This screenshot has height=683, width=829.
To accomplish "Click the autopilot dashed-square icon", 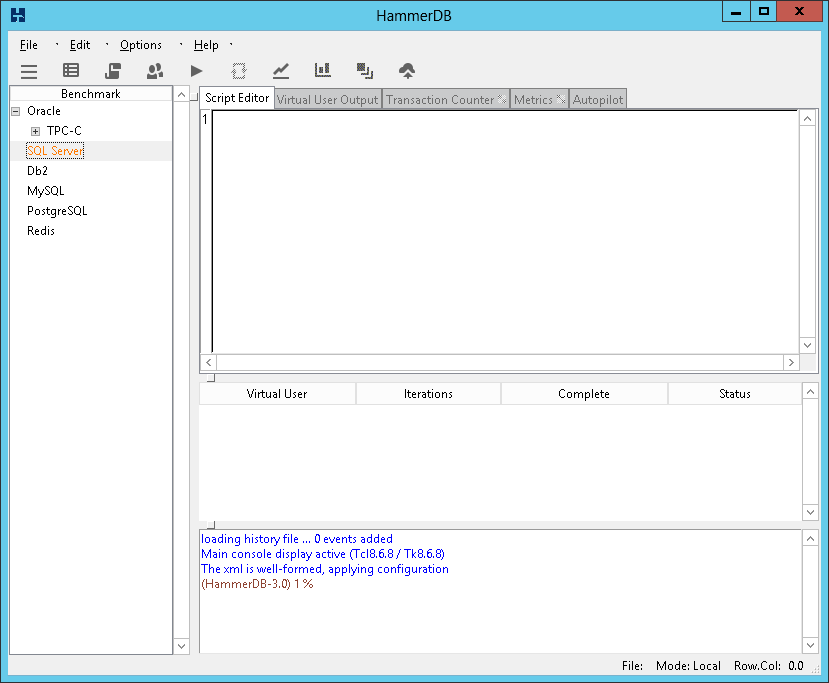I will pos(238,71).
